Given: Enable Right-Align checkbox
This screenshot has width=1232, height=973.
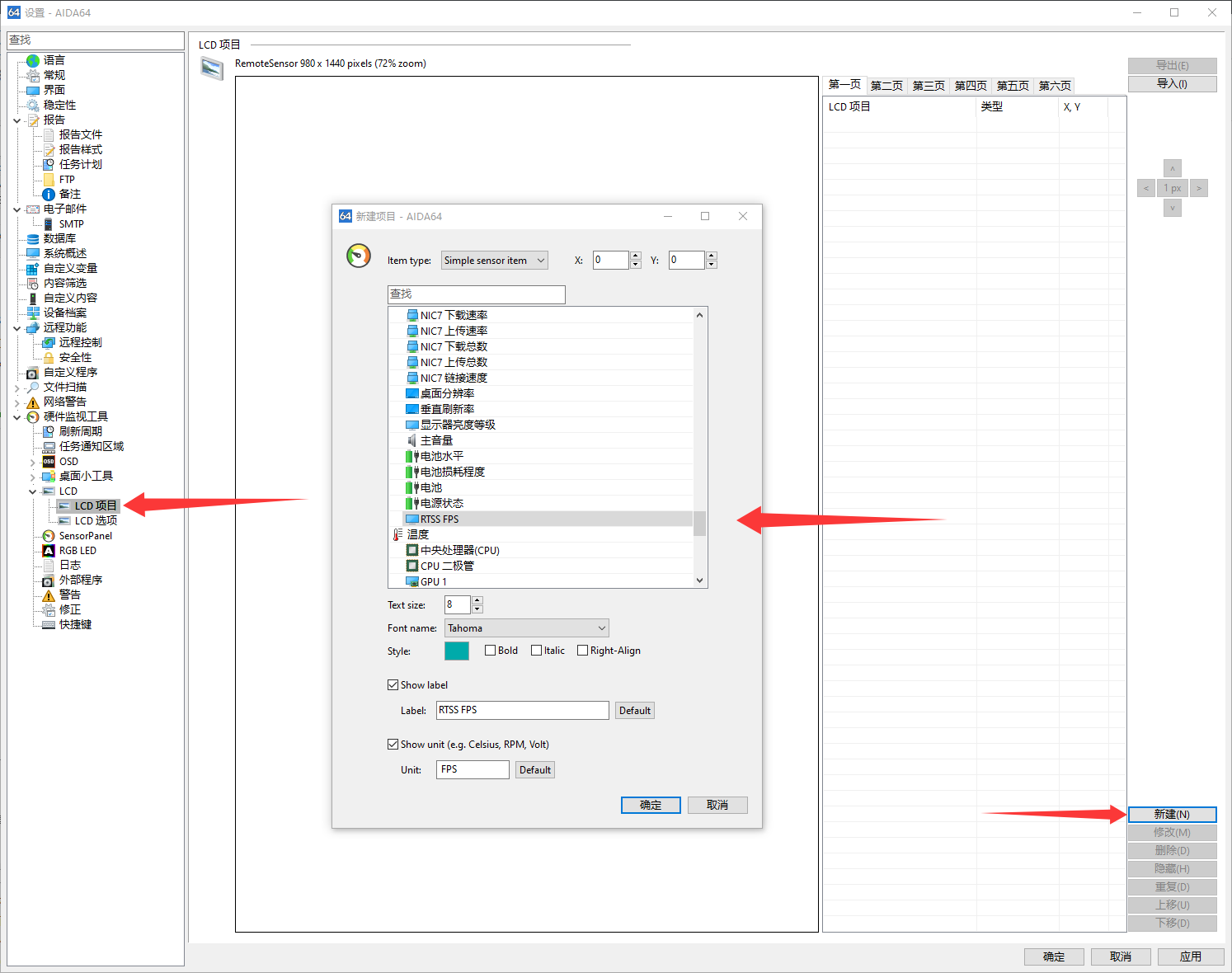Looking at the screenshot, I should tap(583, 651).
